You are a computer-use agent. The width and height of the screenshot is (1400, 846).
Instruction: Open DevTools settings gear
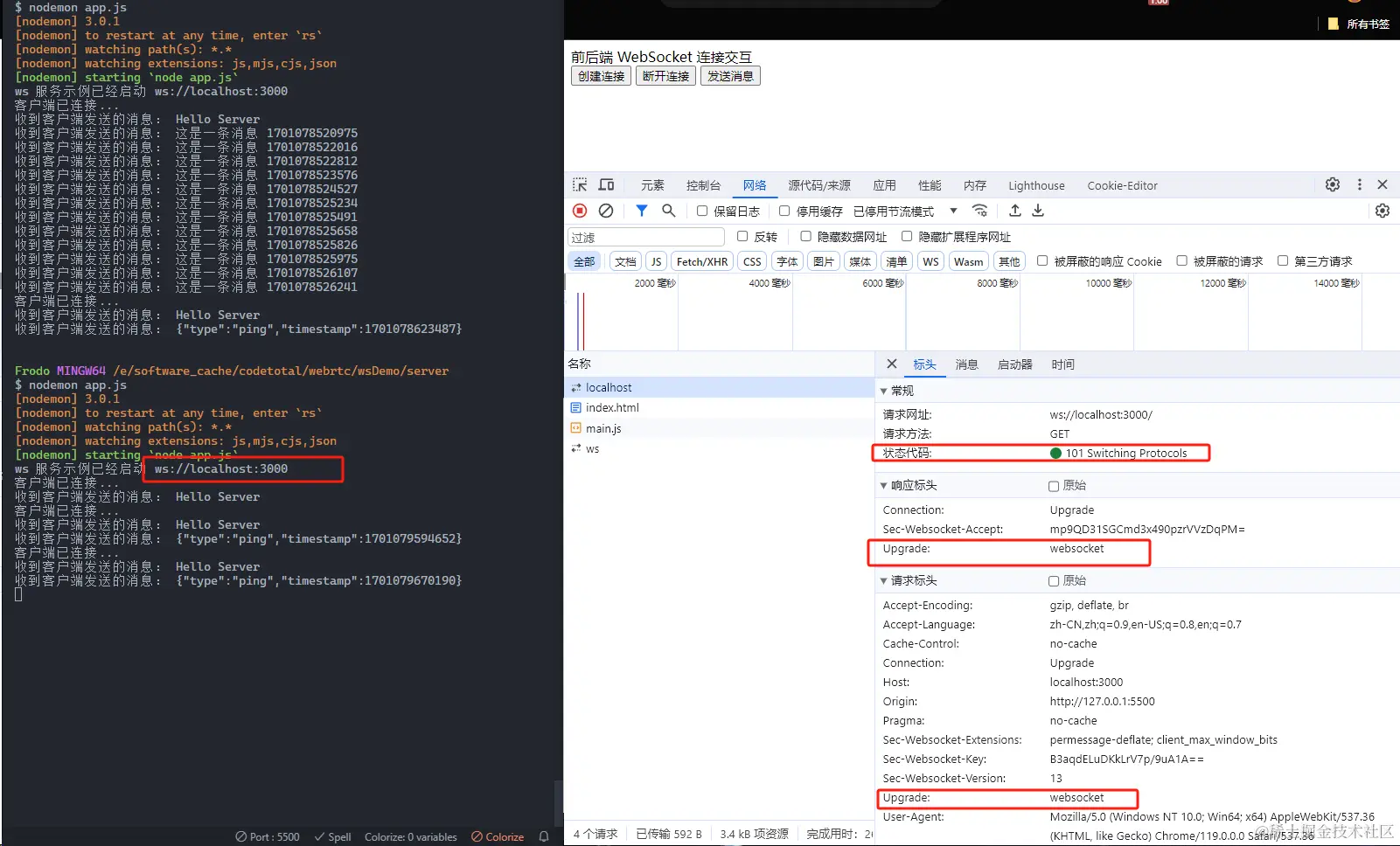pyautogui.click(x=1333, y=184)
